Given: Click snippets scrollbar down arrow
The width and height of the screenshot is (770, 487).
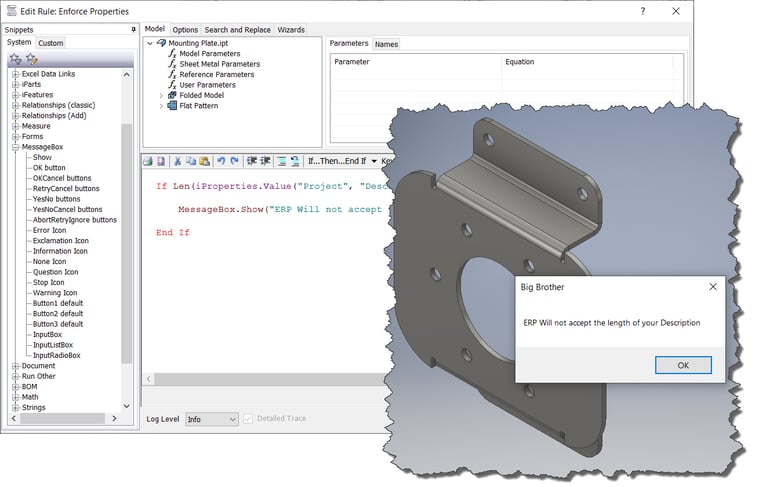Looking at the screenshot, I should (127, 406).
